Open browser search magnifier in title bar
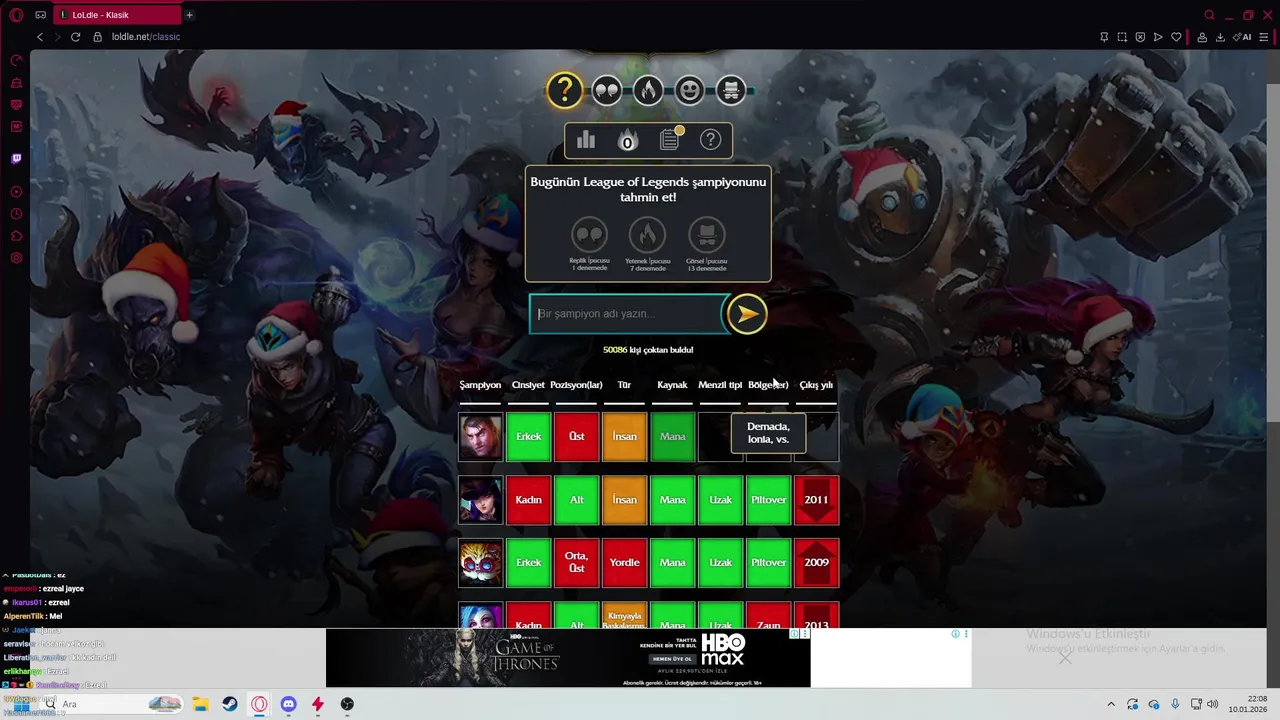Image resolution: width=1280 pixels, height=720 pixels. pyautogui.click(x=1209, y=15)
